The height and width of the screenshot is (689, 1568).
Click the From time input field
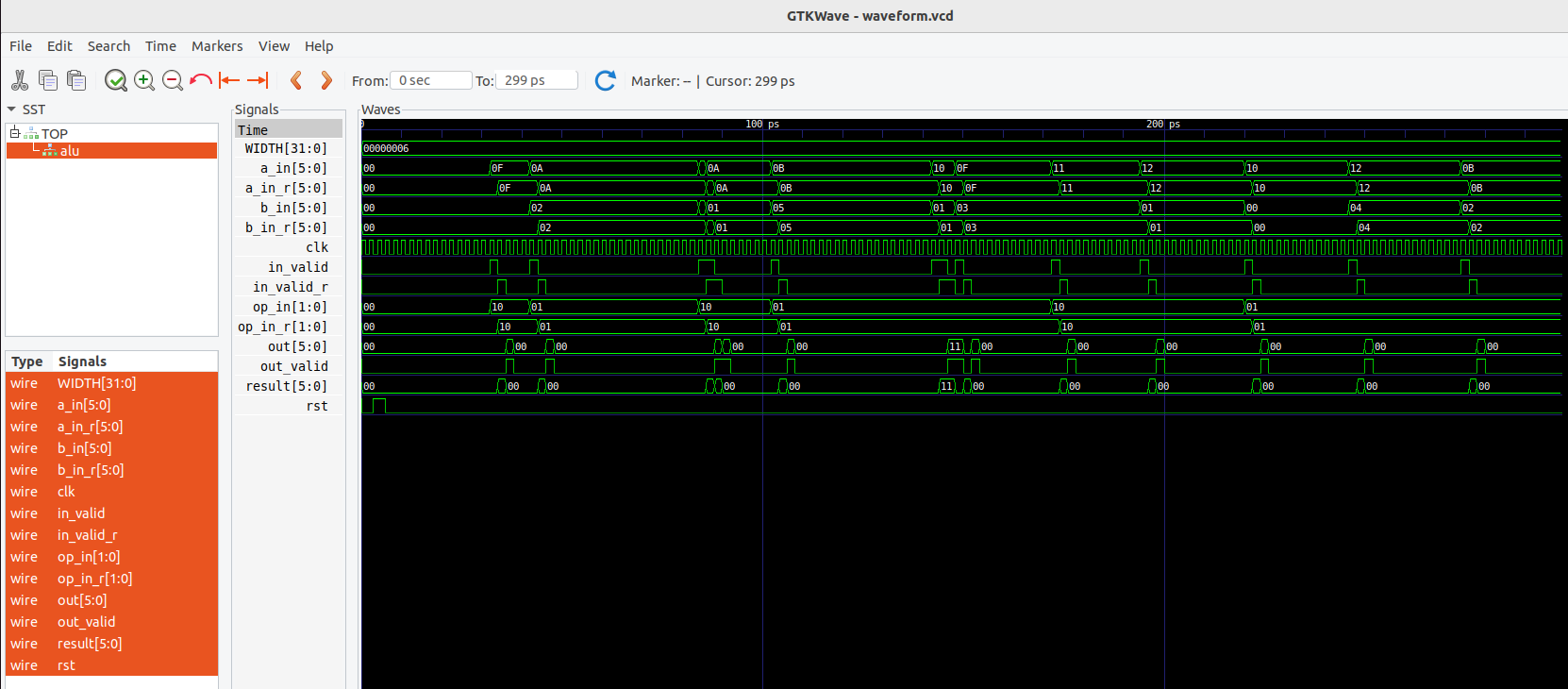tap(431, 80)
